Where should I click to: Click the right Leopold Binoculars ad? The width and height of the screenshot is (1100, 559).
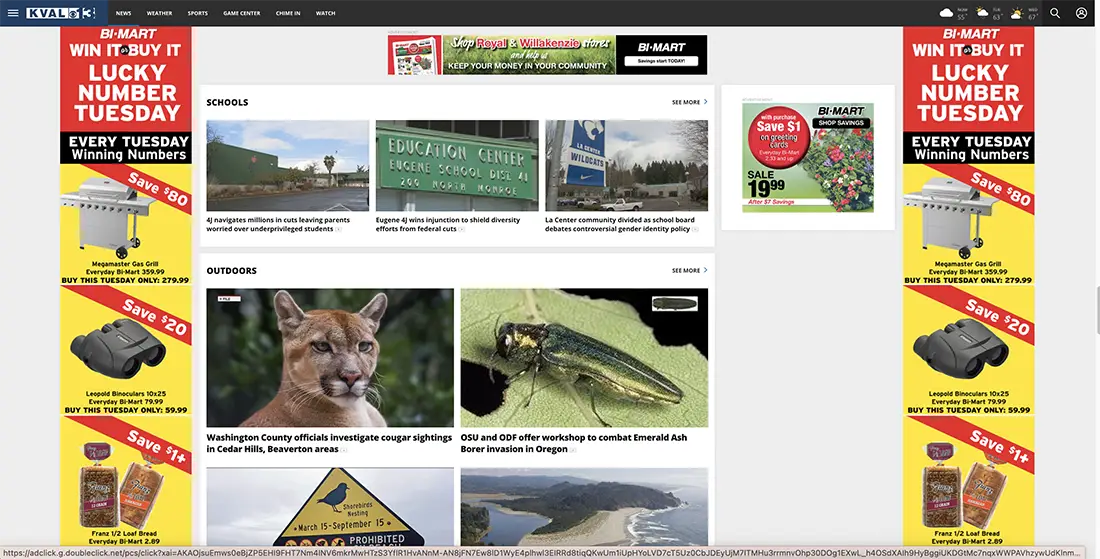969,351
